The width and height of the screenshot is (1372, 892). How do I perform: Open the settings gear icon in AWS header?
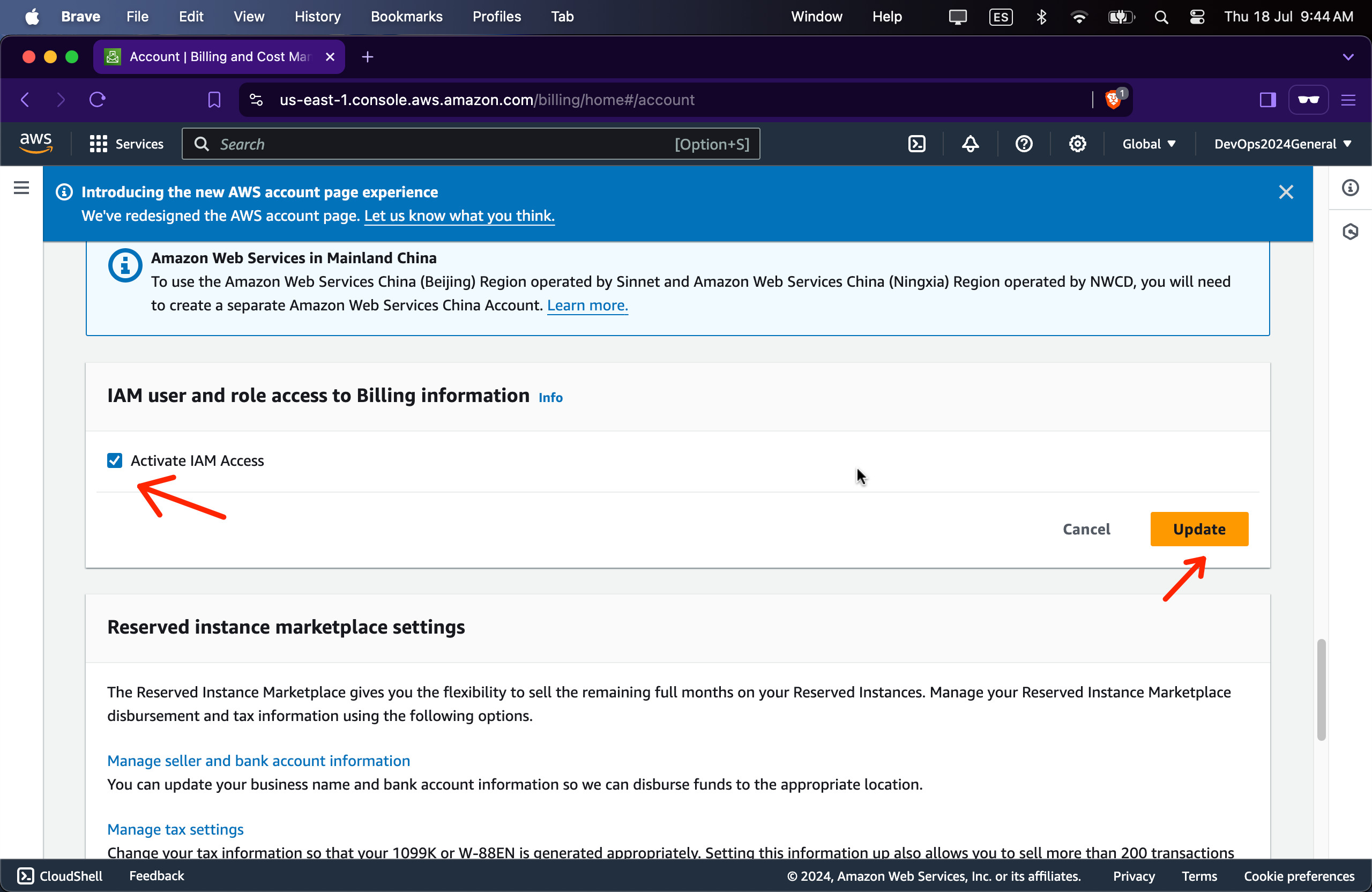(x=1077, y=144)
